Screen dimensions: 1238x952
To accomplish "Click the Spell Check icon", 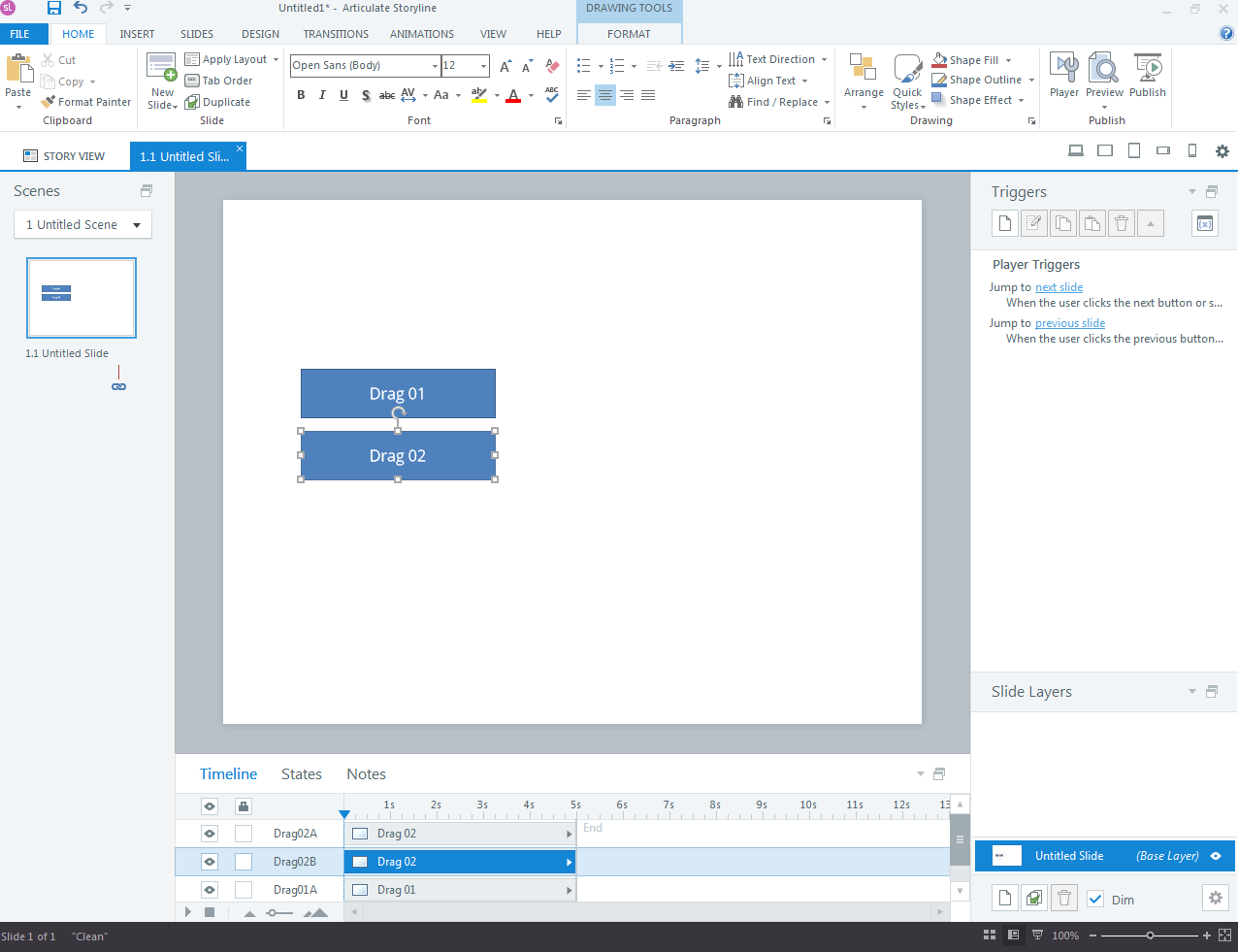I will pos(552,95).
